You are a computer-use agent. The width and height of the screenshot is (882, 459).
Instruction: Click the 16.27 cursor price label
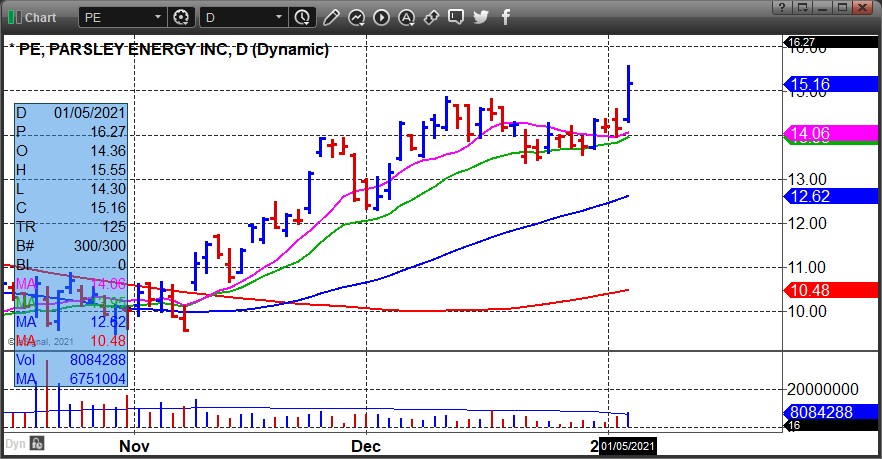tap(830, 42)
